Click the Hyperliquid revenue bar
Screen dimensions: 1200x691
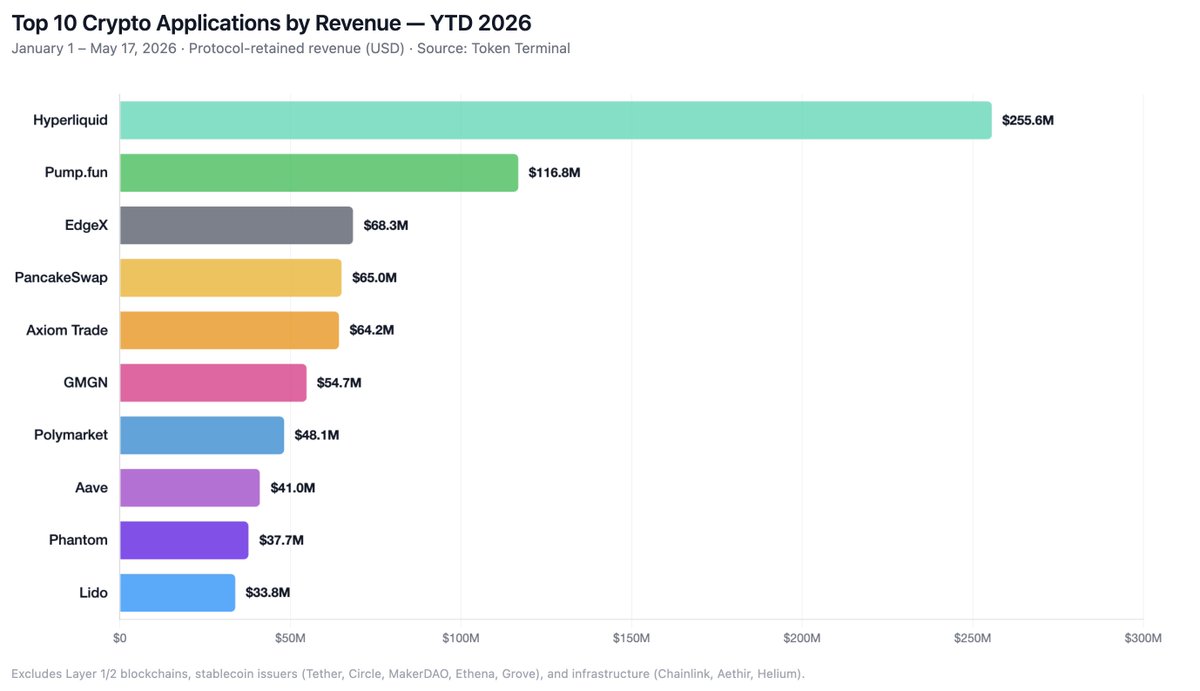pos(556,120)
